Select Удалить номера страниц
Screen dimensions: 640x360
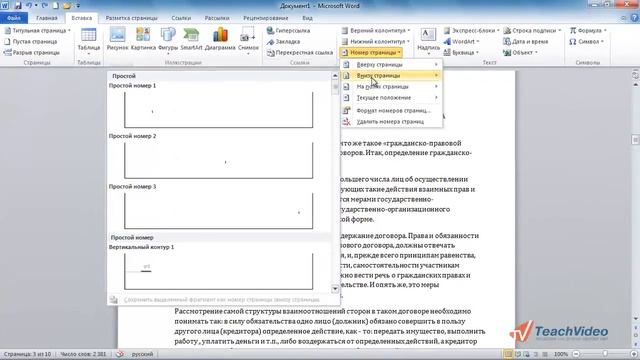point(391,122)
